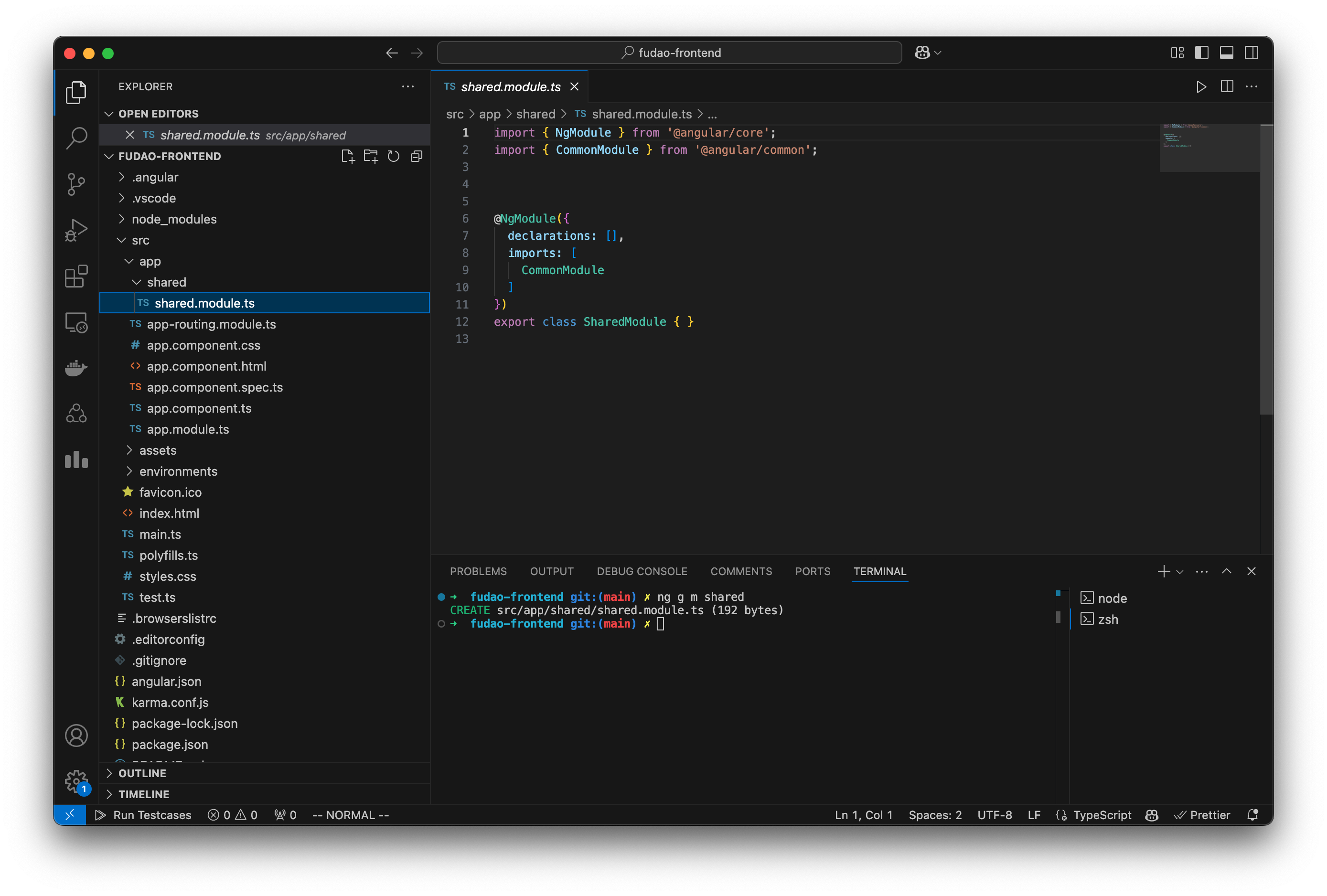Open terminal panel more actions ellipsis
This screenshot has width=1327, height=896.
point(1201,571)
